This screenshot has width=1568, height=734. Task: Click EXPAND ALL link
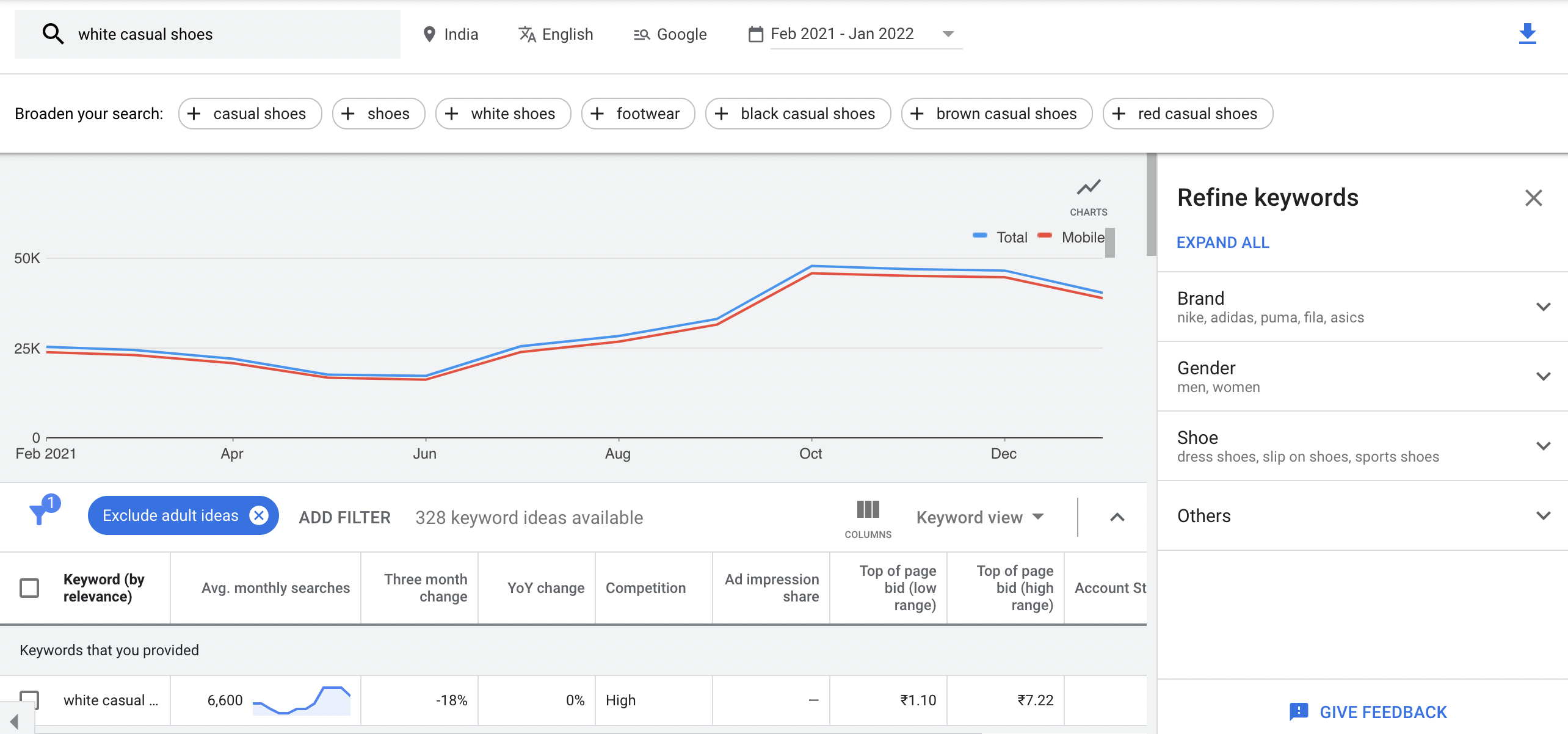1222,242
